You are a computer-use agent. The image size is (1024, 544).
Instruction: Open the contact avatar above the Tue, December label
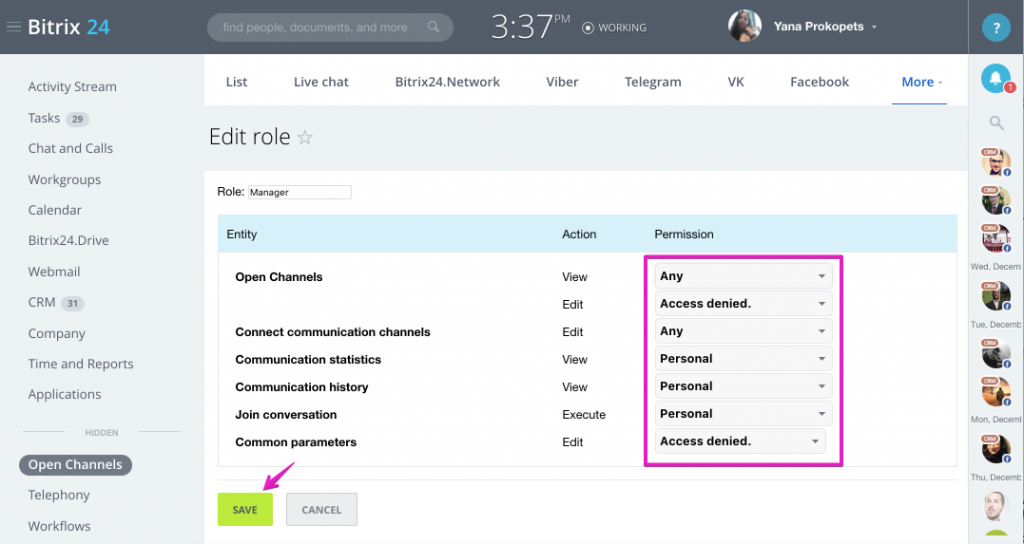(995, 296)
